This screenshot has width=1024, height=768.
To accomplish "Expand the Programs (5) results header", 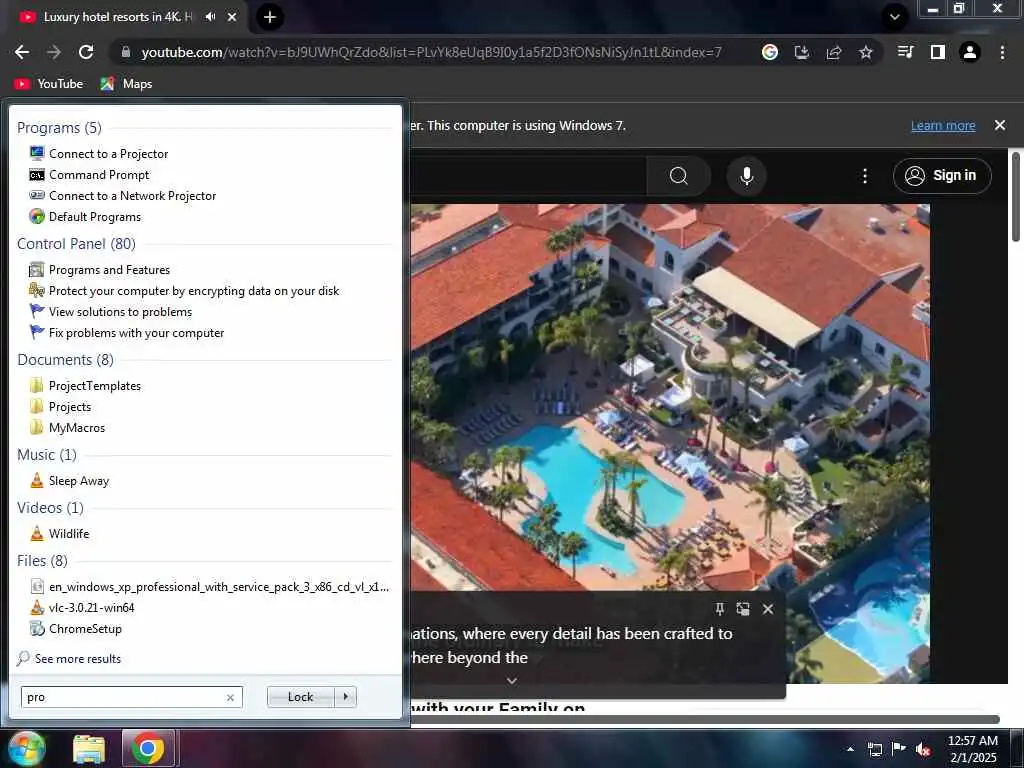I will (59, 127).
